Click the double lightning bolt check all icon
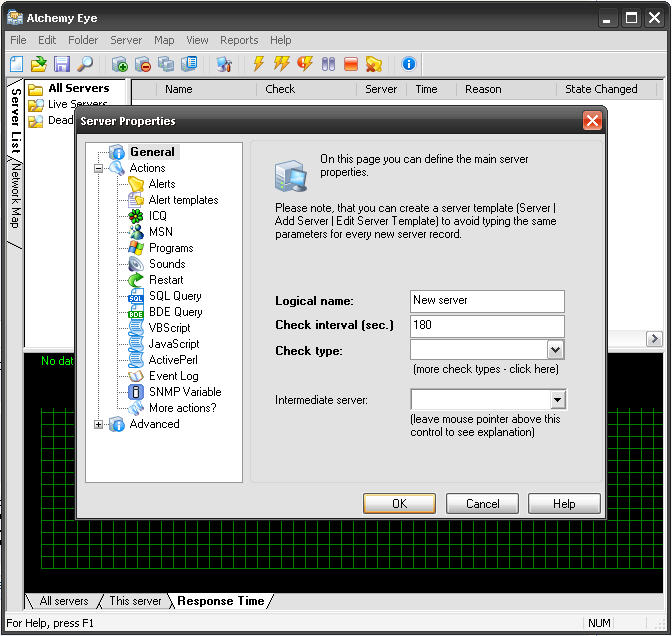This screenshot has width=672, height=636. point(282,64)
